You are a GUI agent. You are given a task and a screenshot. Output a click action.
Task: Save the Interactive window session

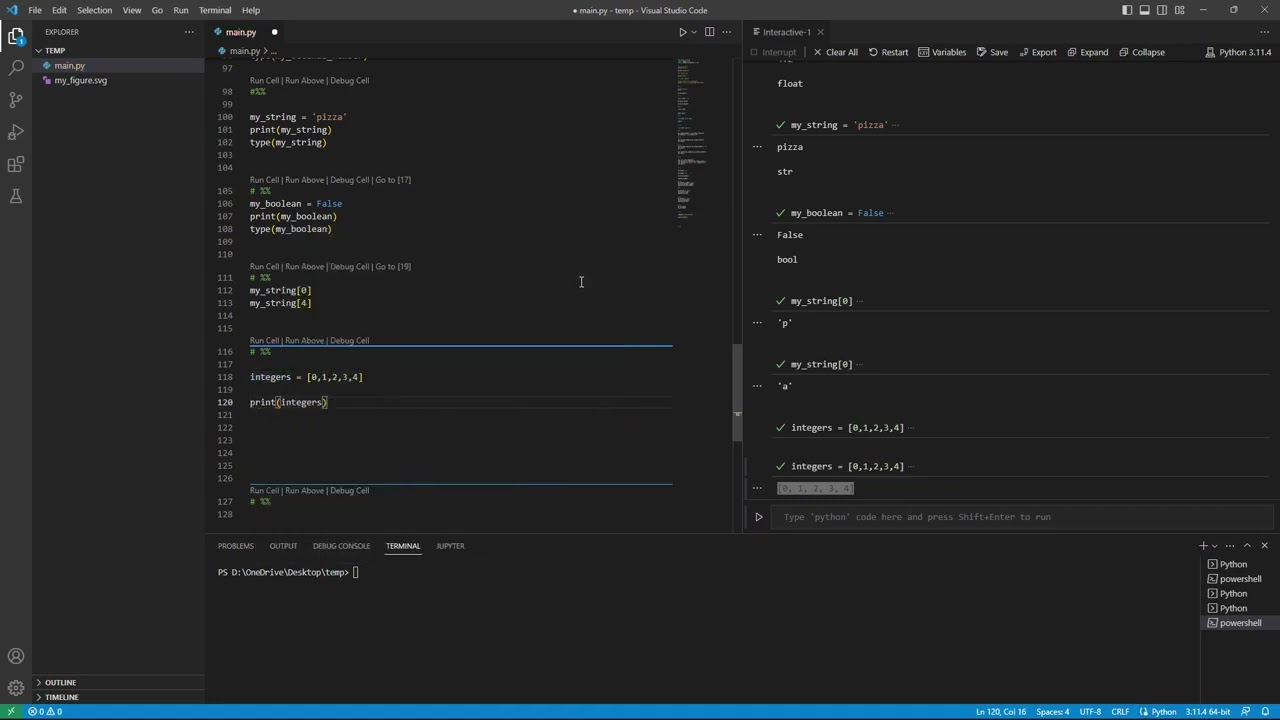click(x=992, y=52)
